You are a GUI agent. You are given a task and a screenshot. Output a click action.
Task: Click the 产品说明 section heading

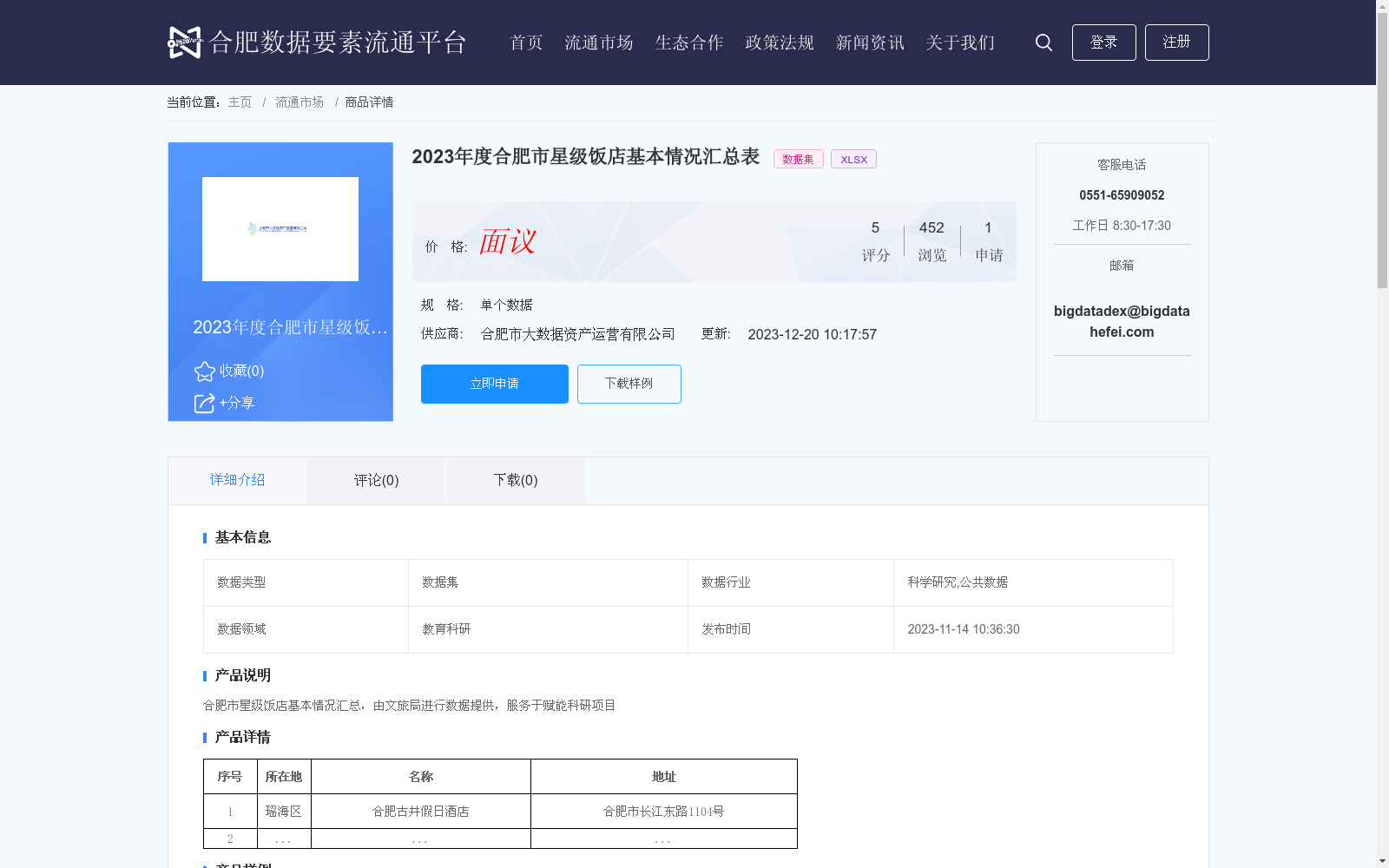point(243,675)
